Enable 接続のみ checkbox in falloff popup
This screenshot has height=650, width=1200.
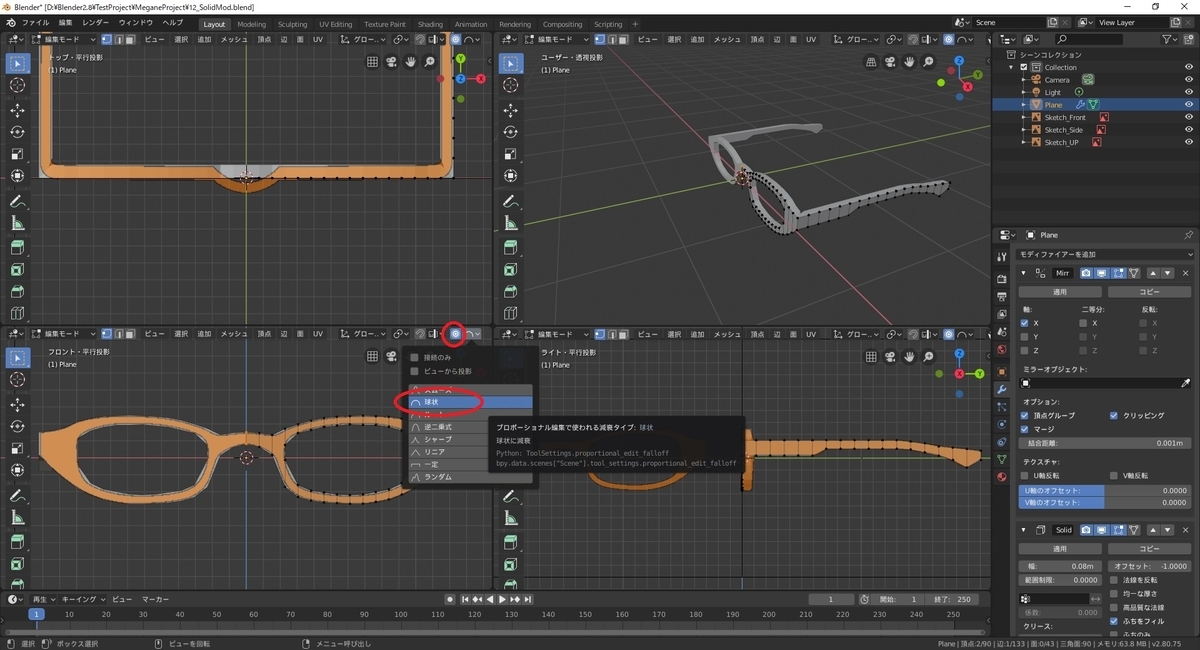click(x=415, y=357)
